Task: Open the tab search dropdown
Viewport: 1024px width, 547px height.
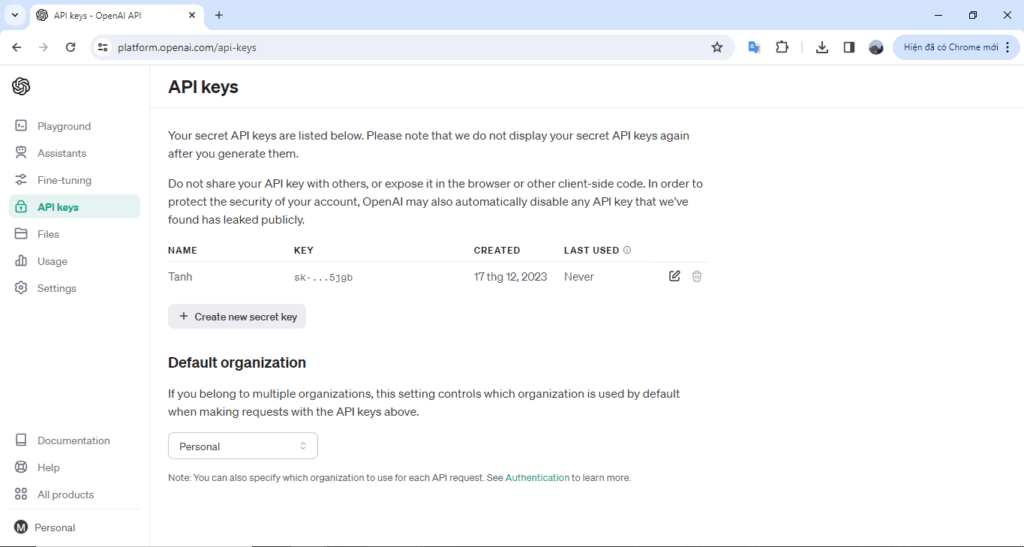Action: coord(14,15)
